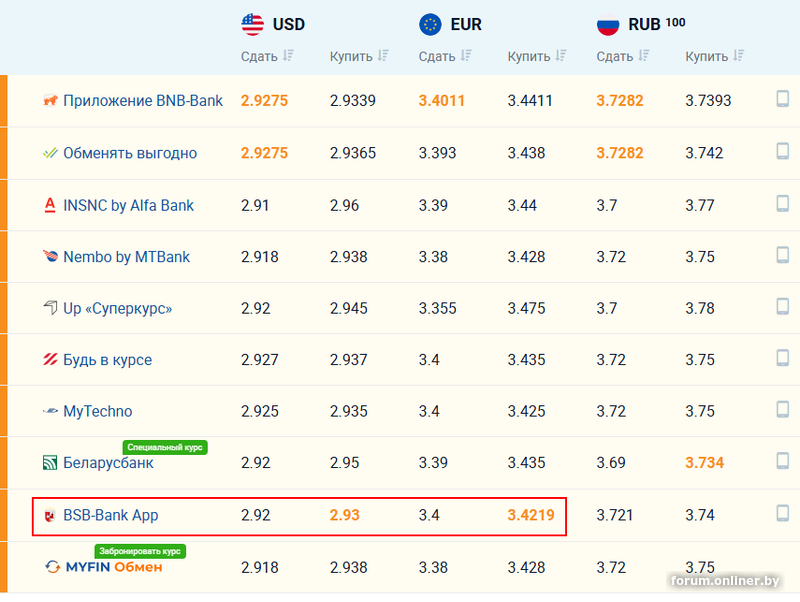Sort by USD Сдать column
The width and height of the screenshot is (800, 602).
point(288,56)
